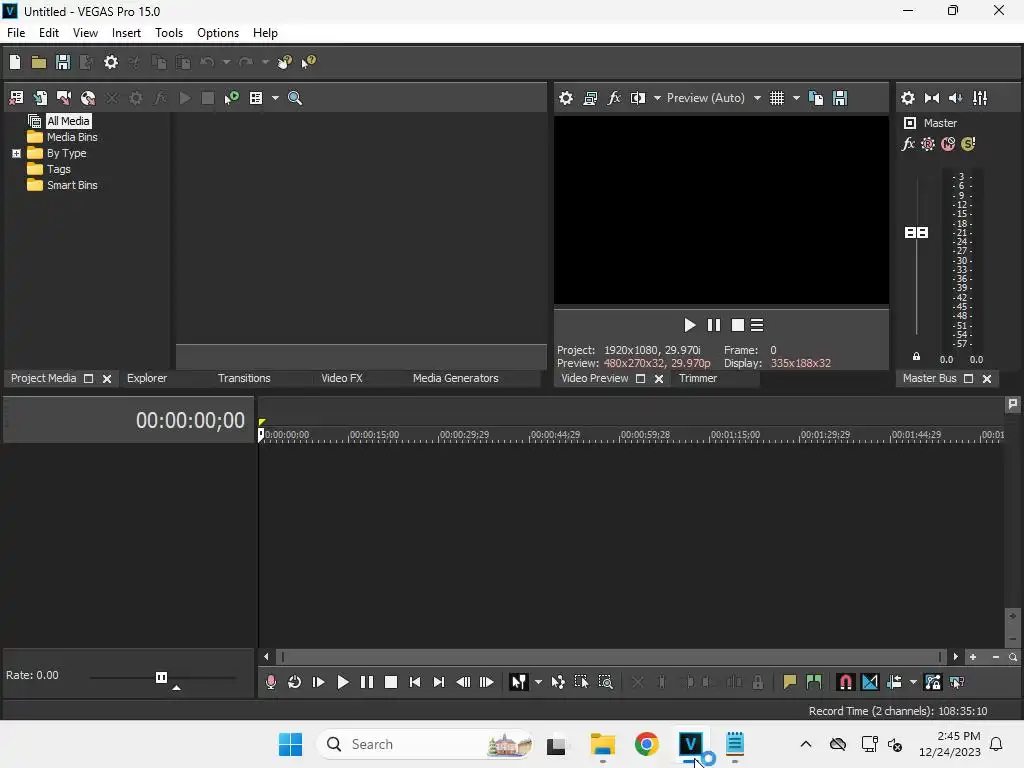Start the interactive tutorials hand icon
This screenshot has width=1024, height=768.
tap(284, 62)
